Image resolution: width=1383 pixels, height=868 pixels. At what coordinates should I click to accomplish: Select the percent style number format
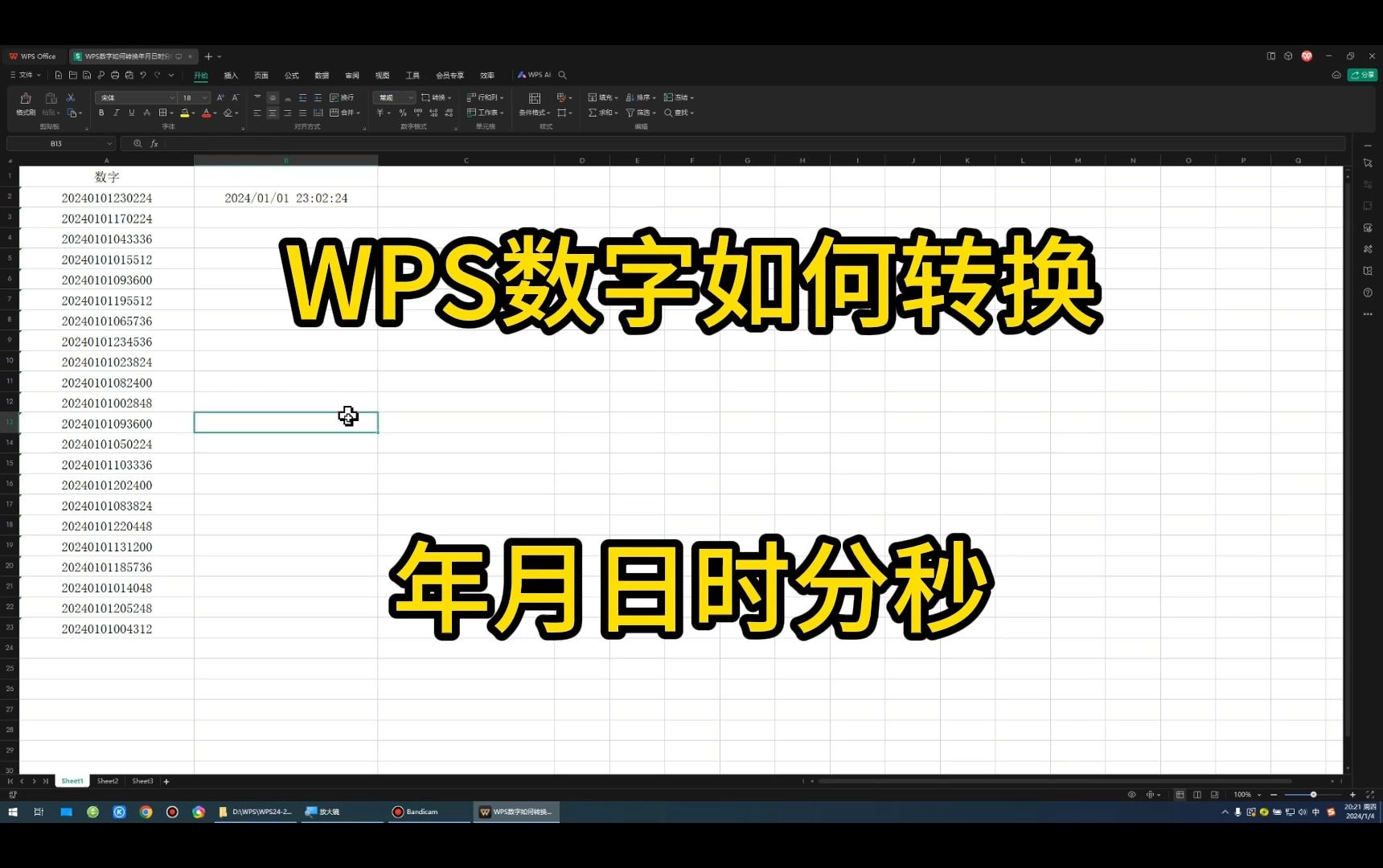pos(402,113)
